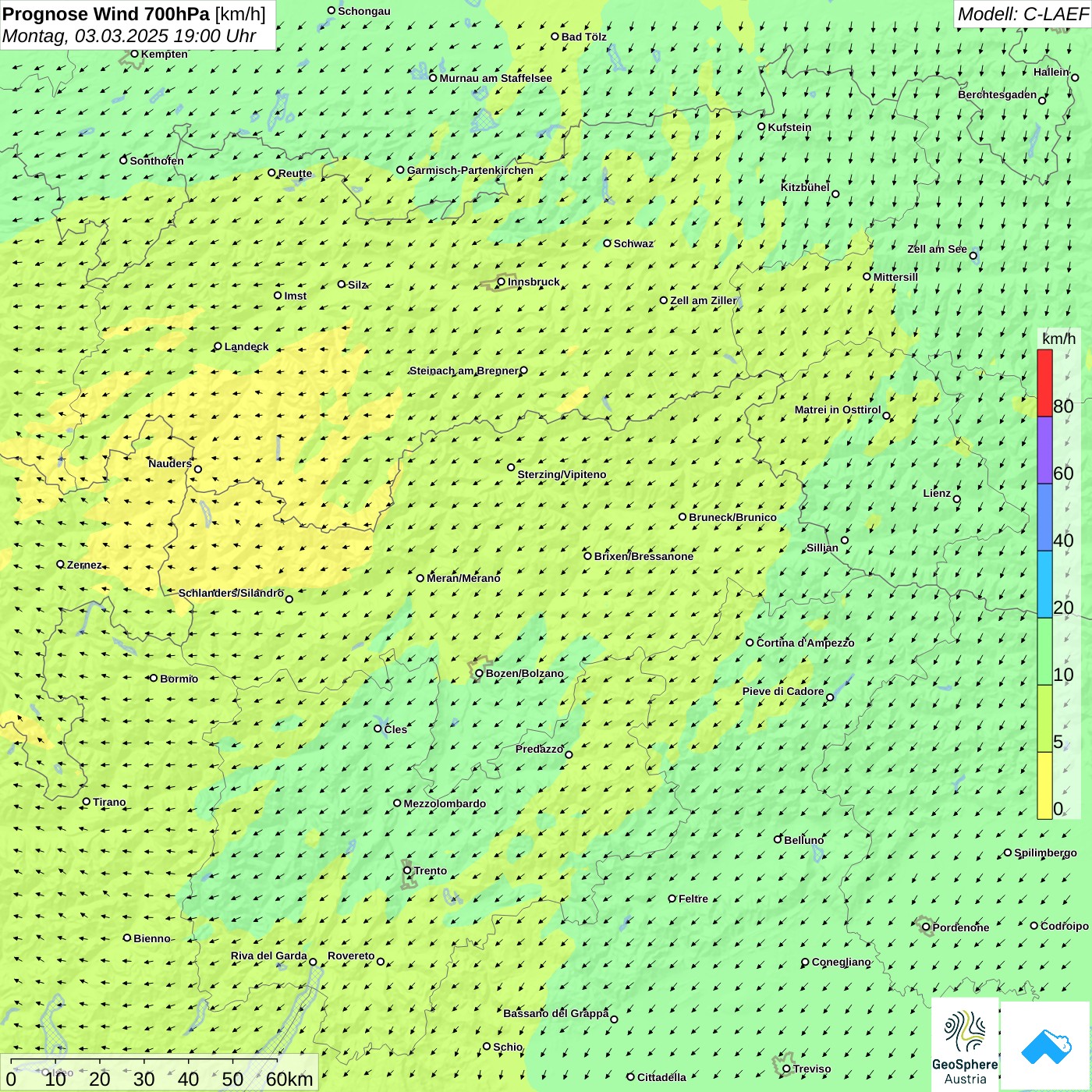Click the blue cloud logo icon

click(1046, 1046)
